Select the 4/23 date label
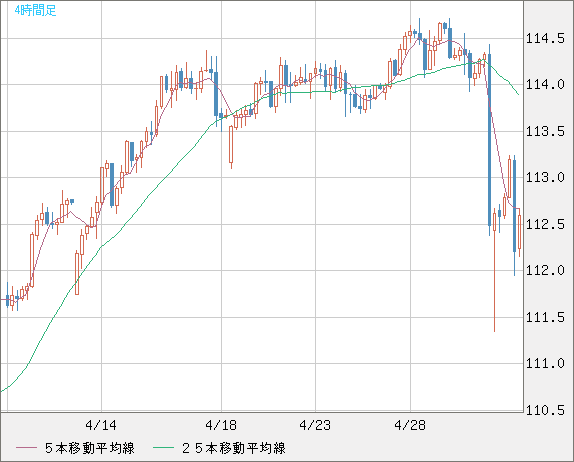This screenshot has height=462, width=574. point(315,425)
